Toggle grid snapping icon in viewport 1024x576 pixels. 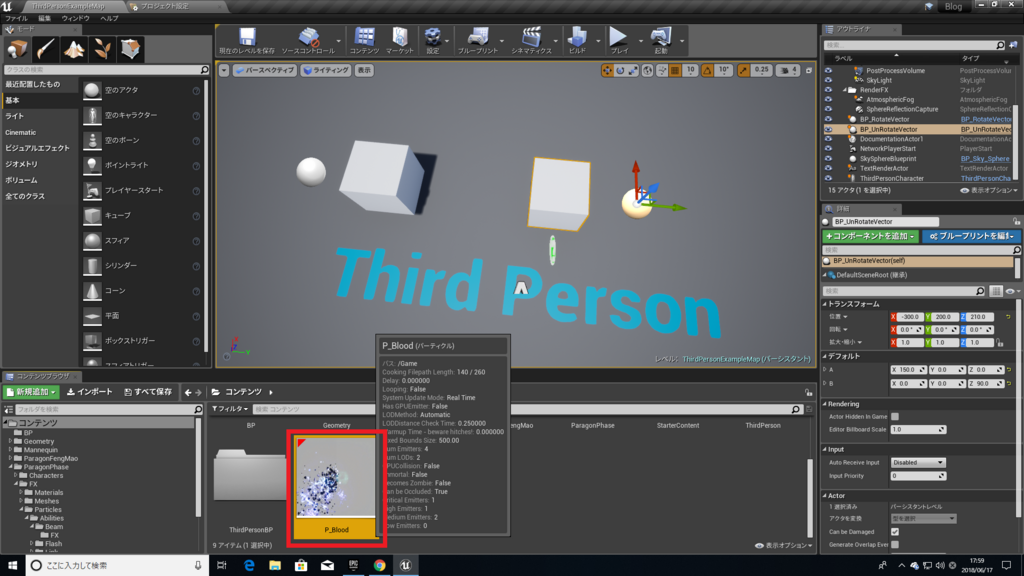click(675, 70)
